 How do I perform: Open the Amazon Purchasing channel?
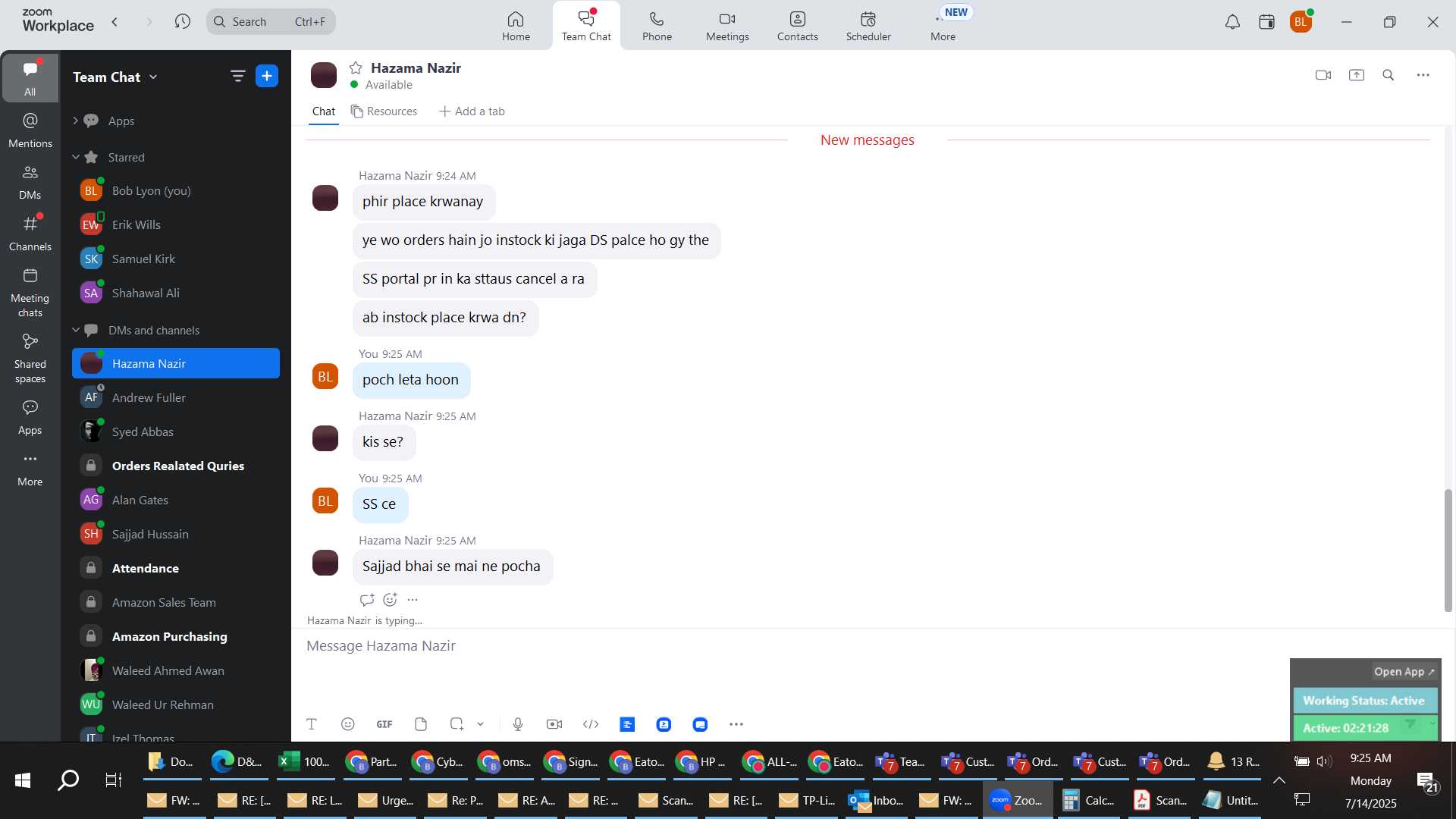(x=176, y=636)
